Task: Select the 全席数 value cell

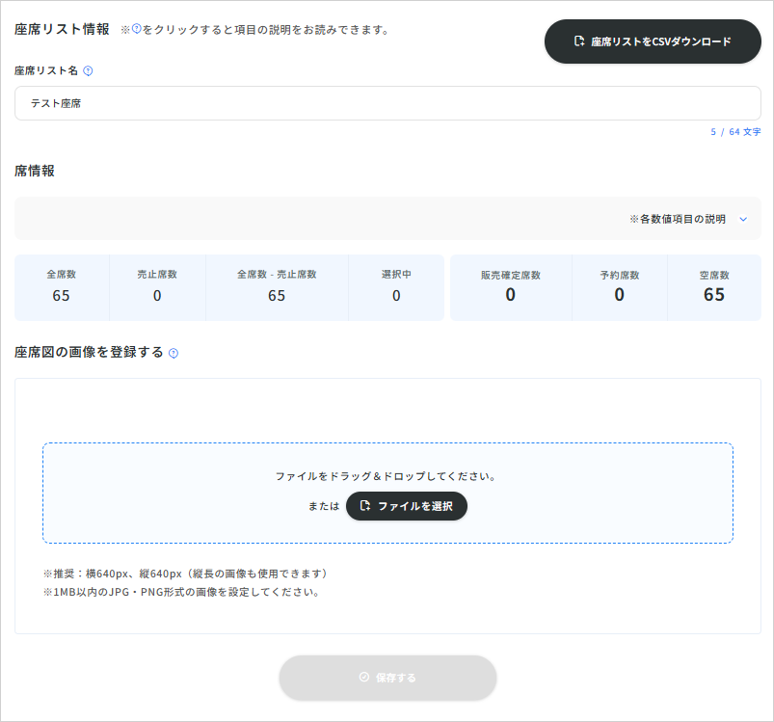Action: [61, 287]
